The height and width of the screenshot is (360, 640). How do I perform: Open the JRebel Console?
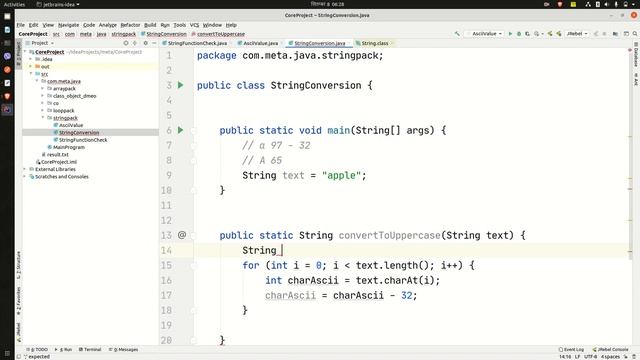click(x=610, y=350)
